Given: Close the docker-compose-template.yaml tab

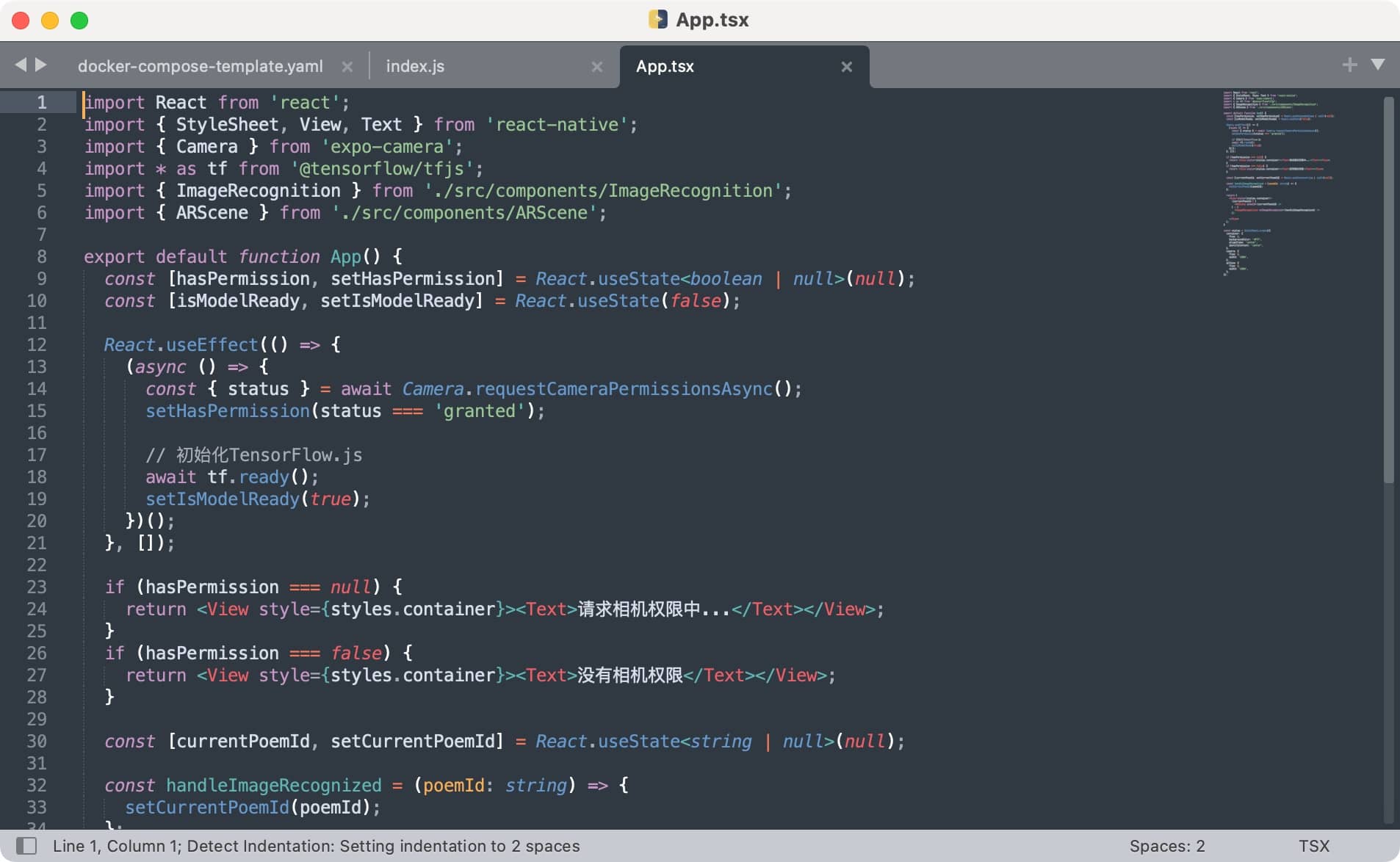Looking at the screenshot, I should (347, 67).
